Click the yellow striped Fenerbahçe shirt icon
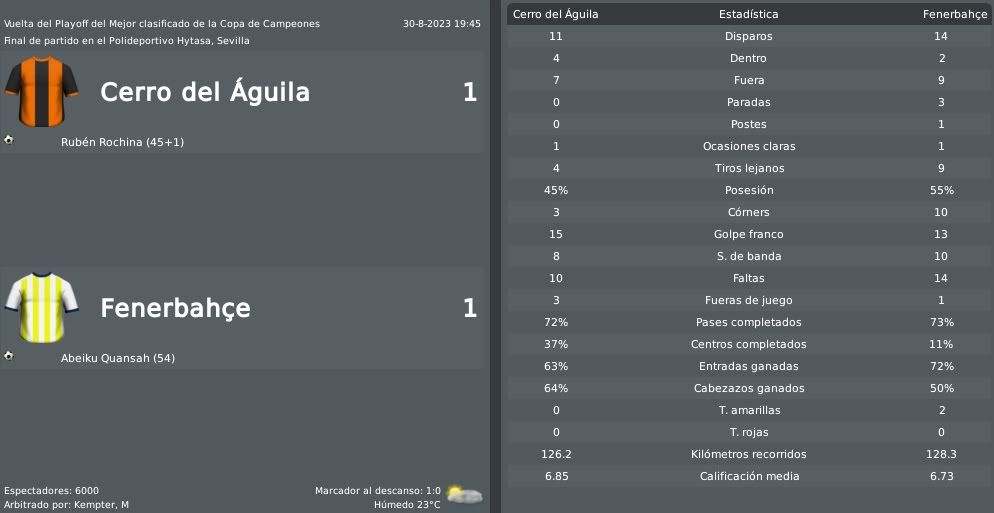 click(41, 308)
